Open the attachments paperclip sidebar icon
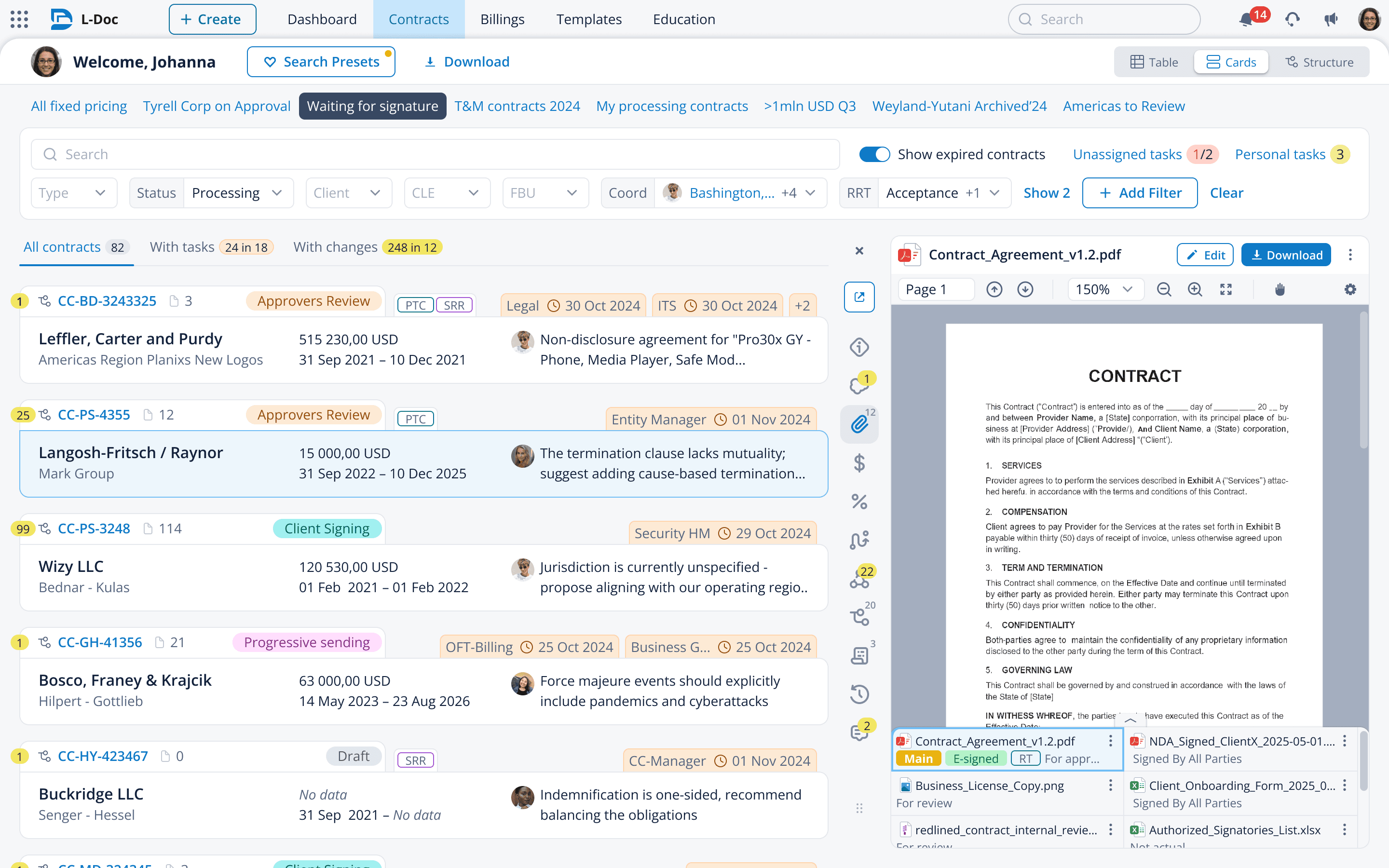 (x=858, y=424)
